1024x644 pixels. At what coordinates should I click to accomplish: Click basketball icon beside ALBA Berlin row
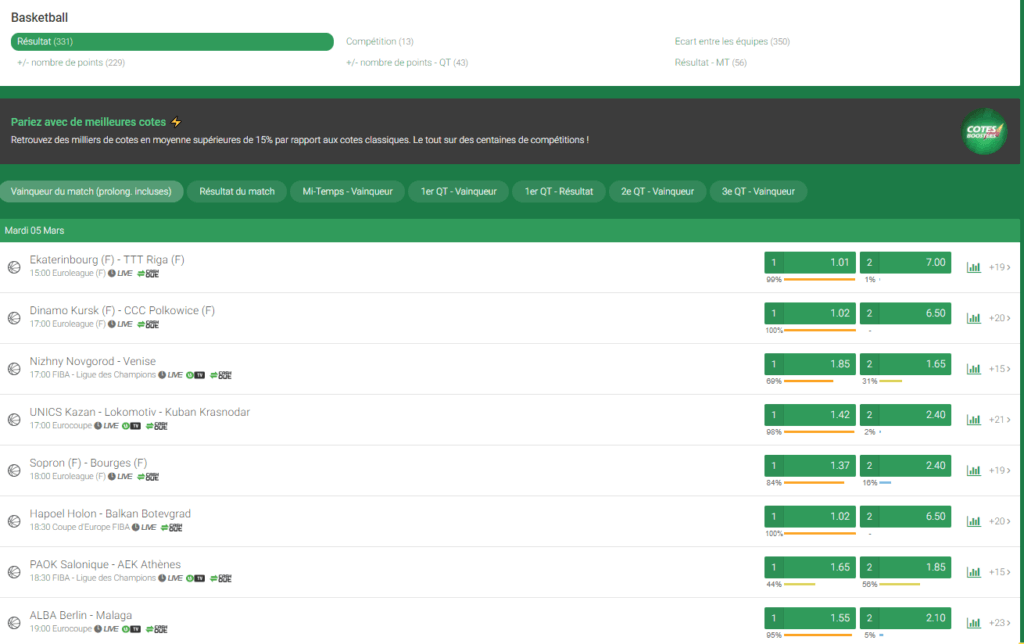tap(14, 623)
